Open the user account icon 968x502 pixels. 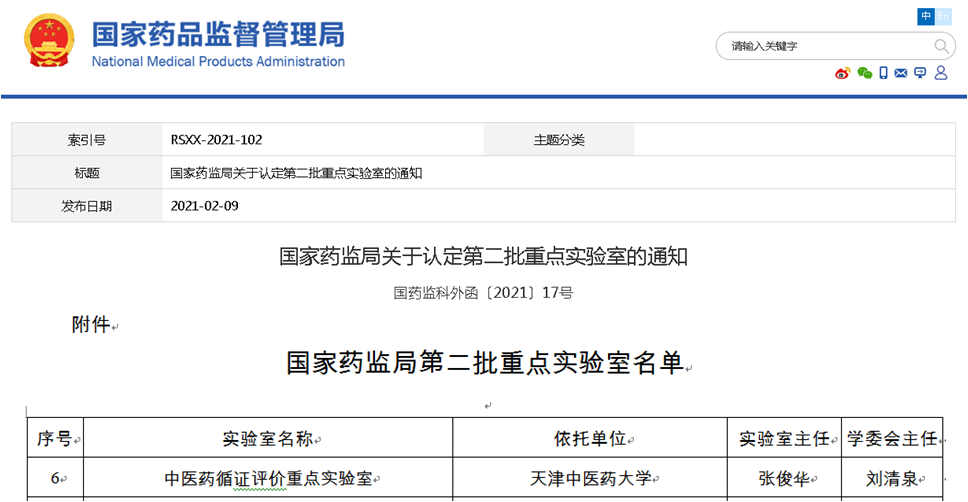pos(940,73)
